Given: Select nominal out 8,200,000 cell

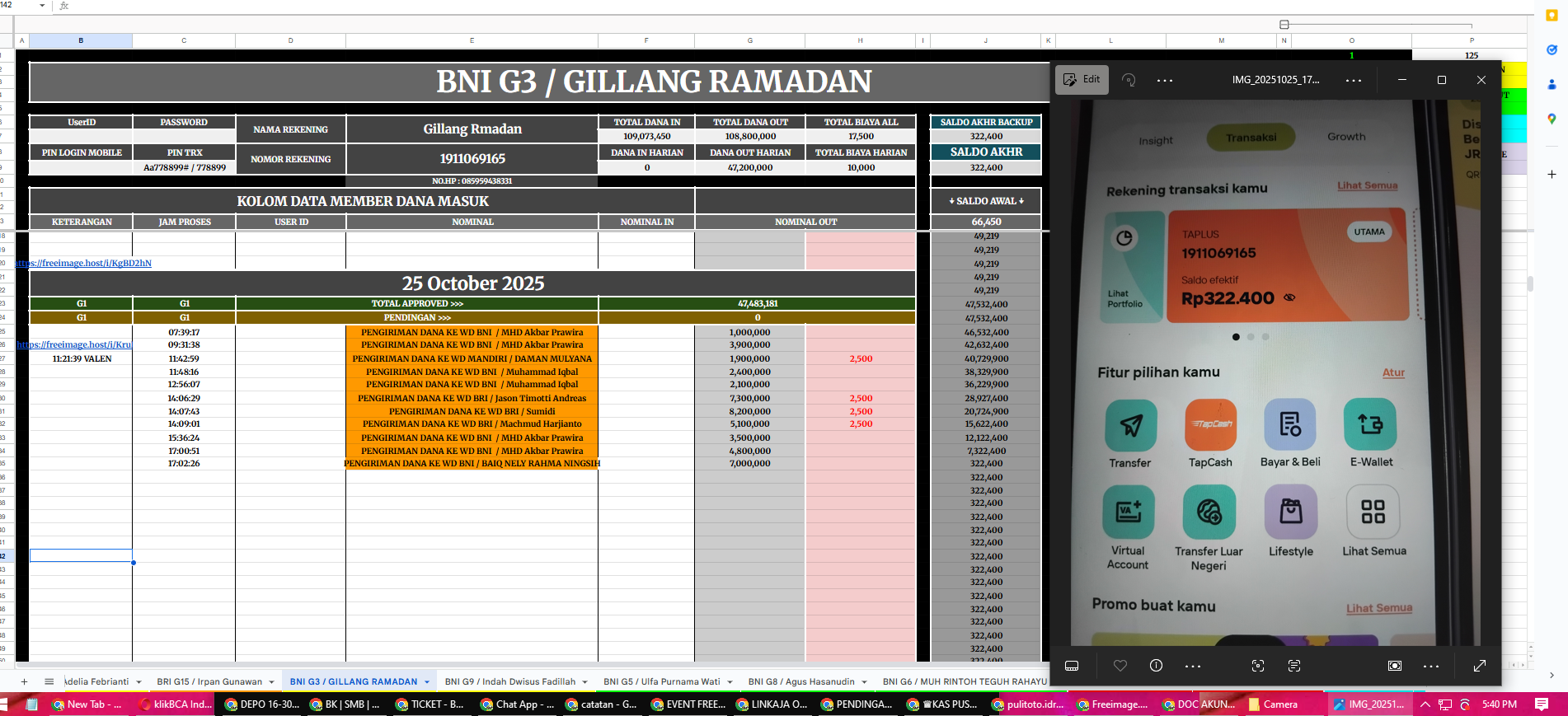Looking at the screenshot, I should [750, 411].
